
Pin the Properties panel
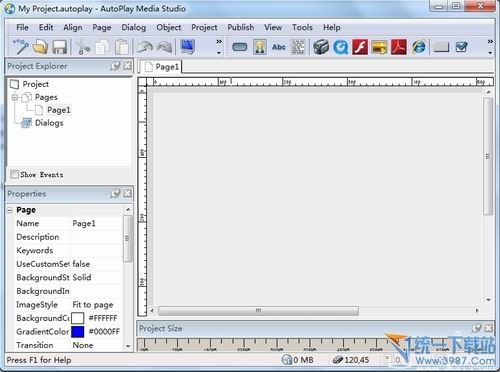pos(115,193)
